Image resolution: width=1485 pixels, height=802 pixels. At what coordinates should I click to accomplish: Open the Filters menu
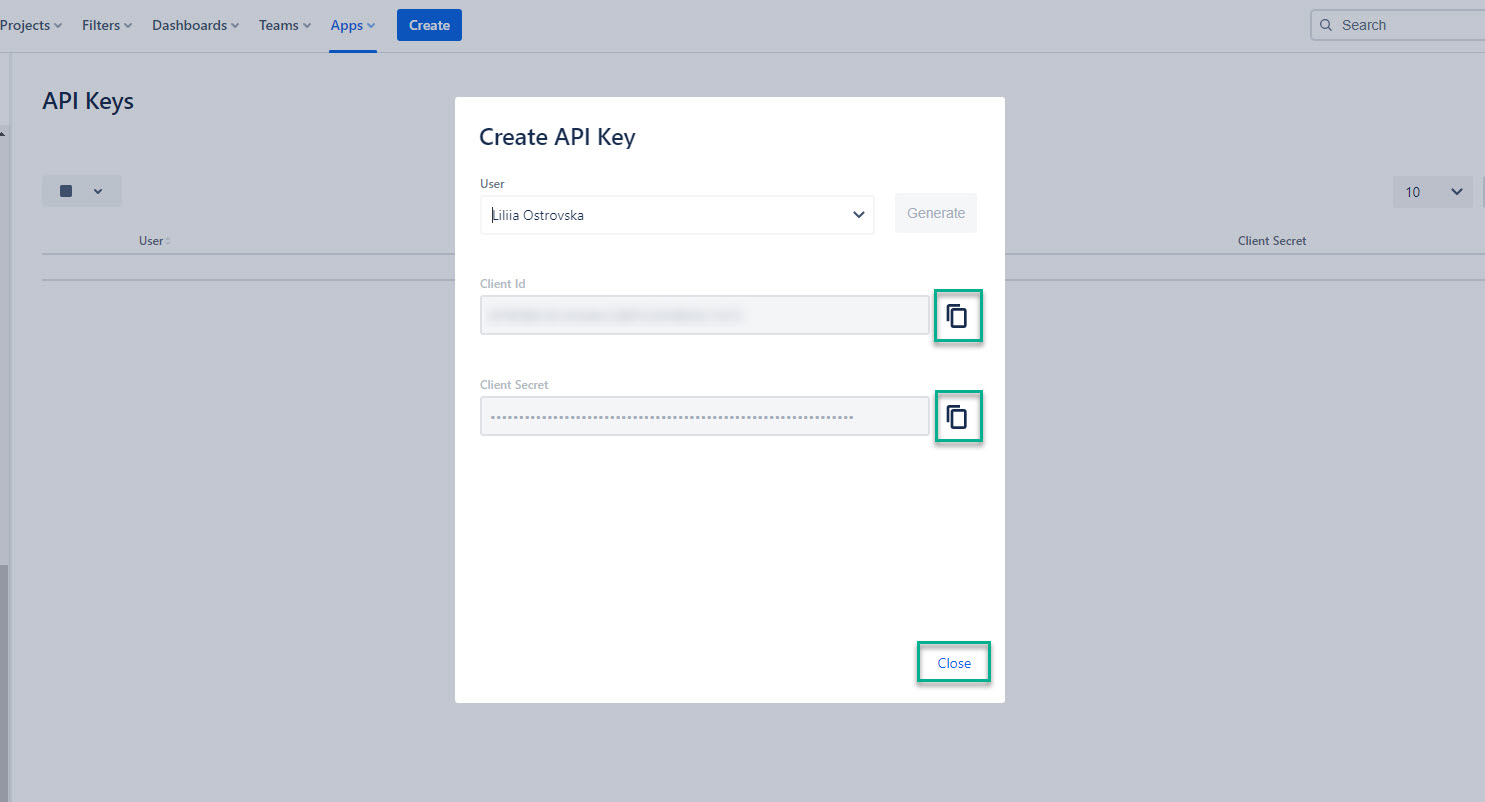pos(107,25)
